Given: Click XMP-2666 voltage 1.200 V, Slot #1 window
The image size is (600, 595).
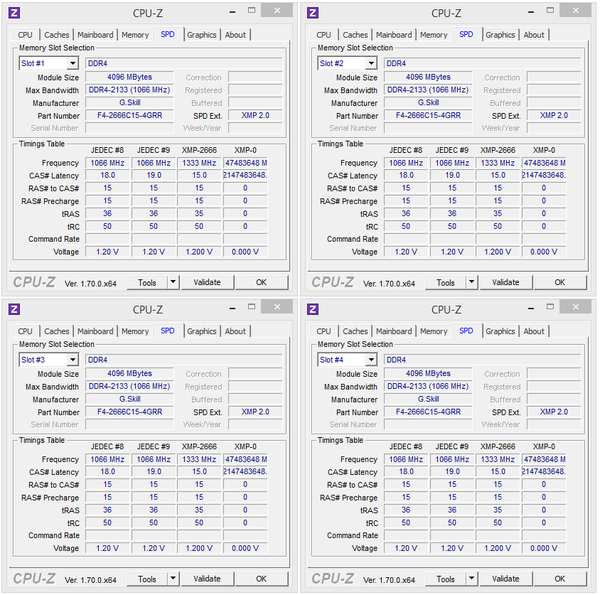Looking at the screenshot, I should tap(199, 252).
